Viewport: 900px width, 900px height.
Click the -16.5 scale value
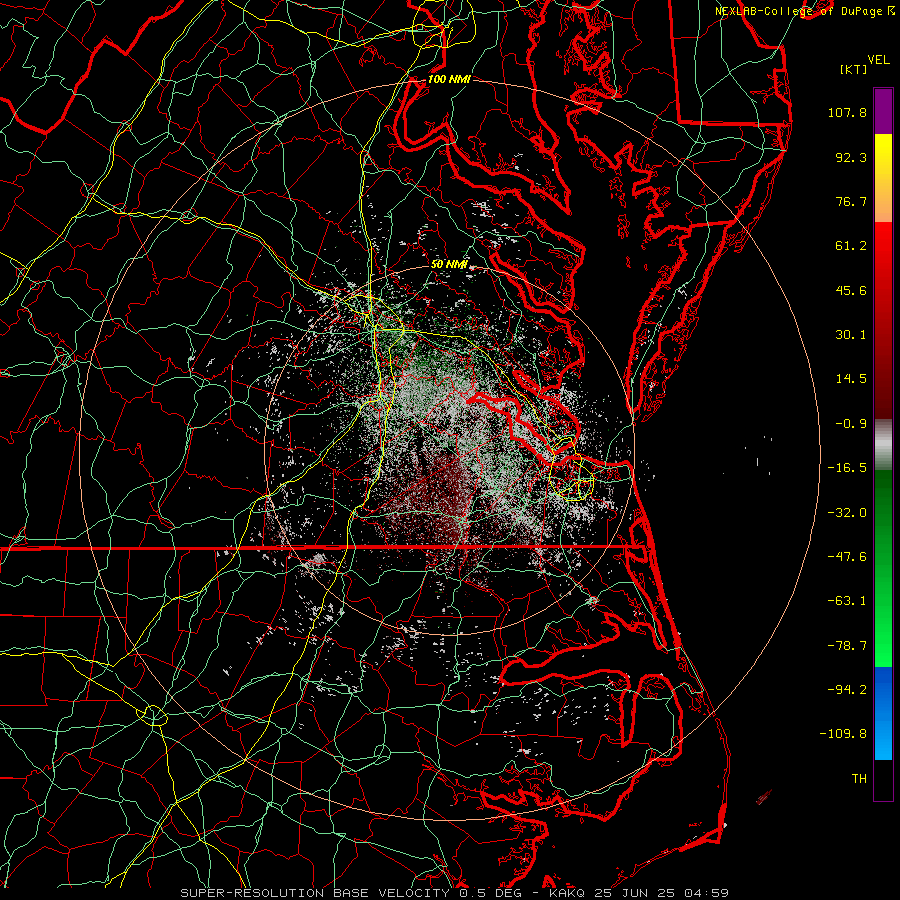click(847, 468)
